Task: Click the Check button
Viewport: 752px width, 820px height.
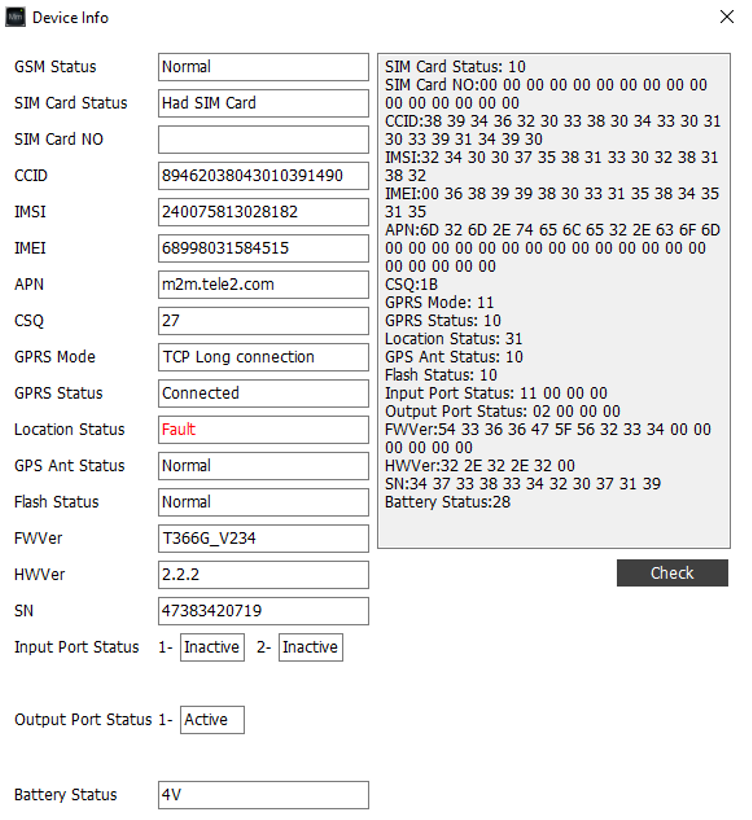Action: tap(672, 573)
